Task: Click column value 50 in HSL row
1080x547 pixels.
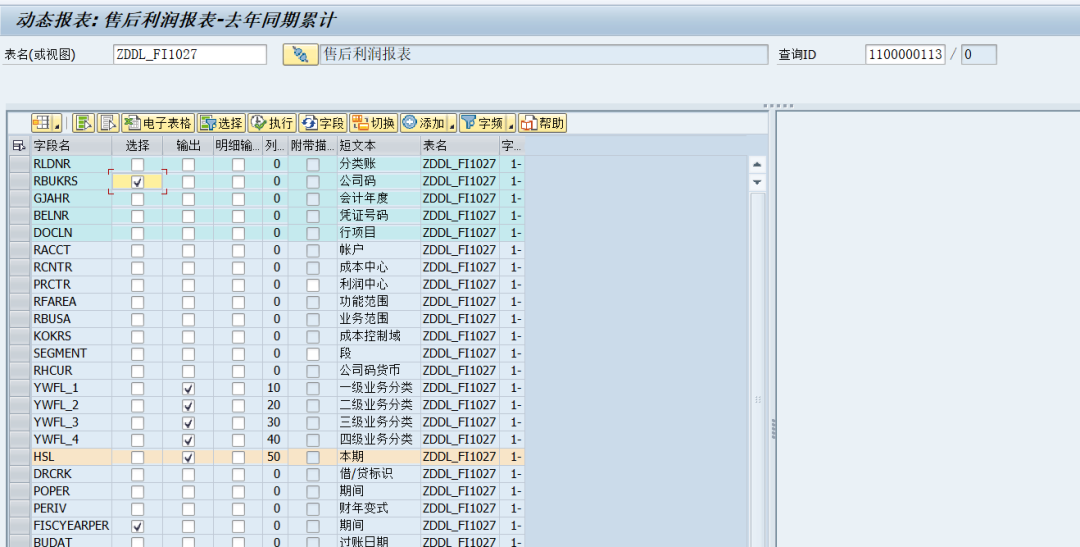Action: (274, 457)
